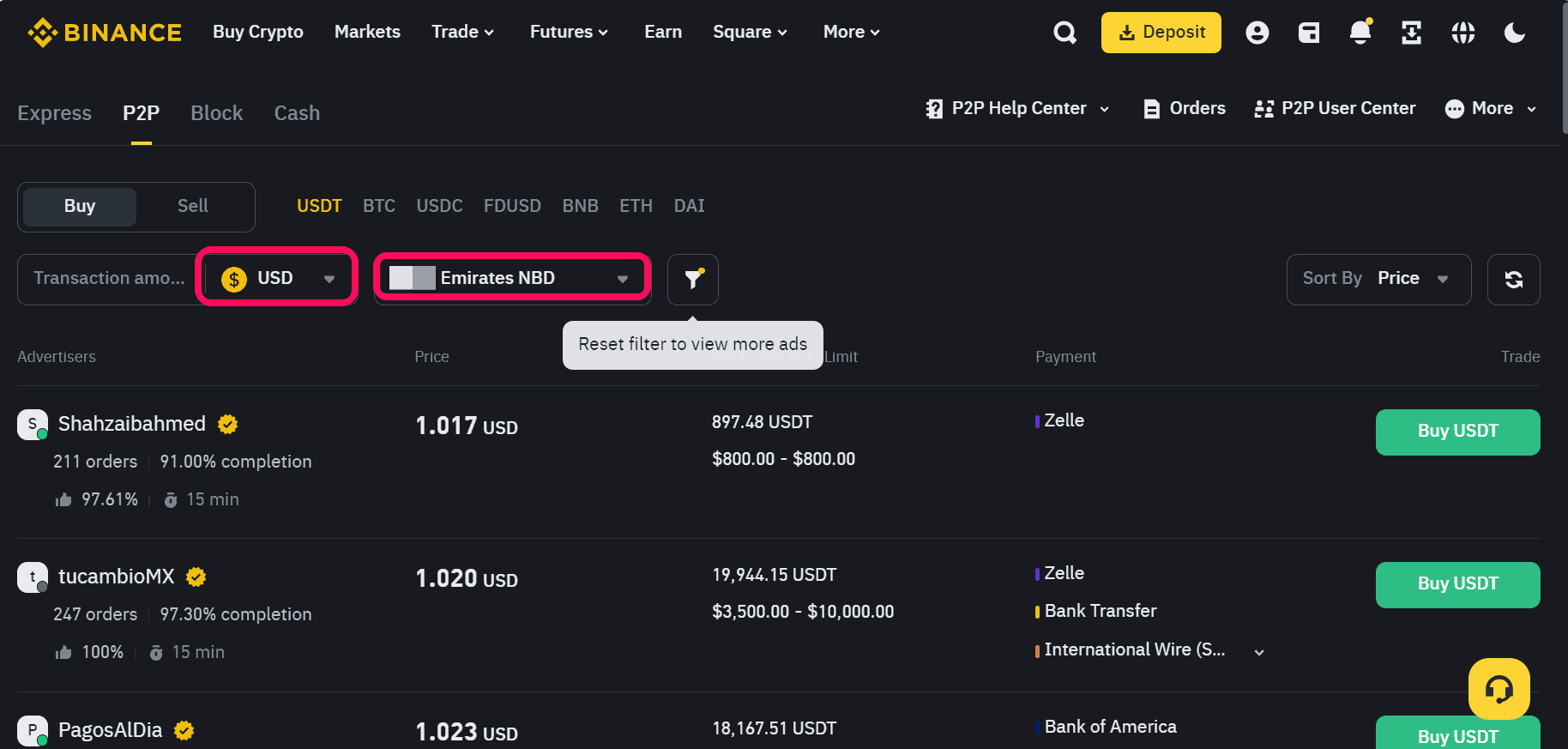Screen dimensions: 1568x749
Task: Switch to the Block tab
Action: point(217,113)
